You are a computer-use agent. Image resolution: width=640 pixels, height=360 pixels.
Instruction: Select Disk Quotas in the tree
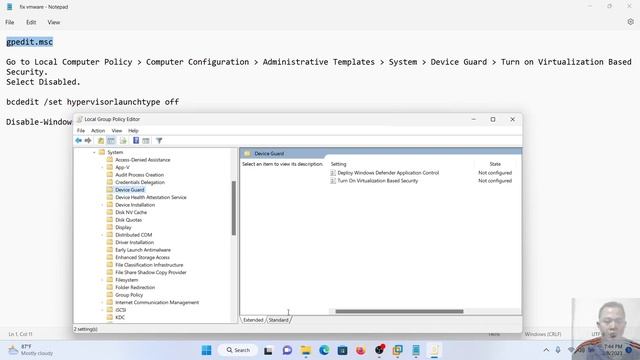pyautogui.click(x=129, y=220)
